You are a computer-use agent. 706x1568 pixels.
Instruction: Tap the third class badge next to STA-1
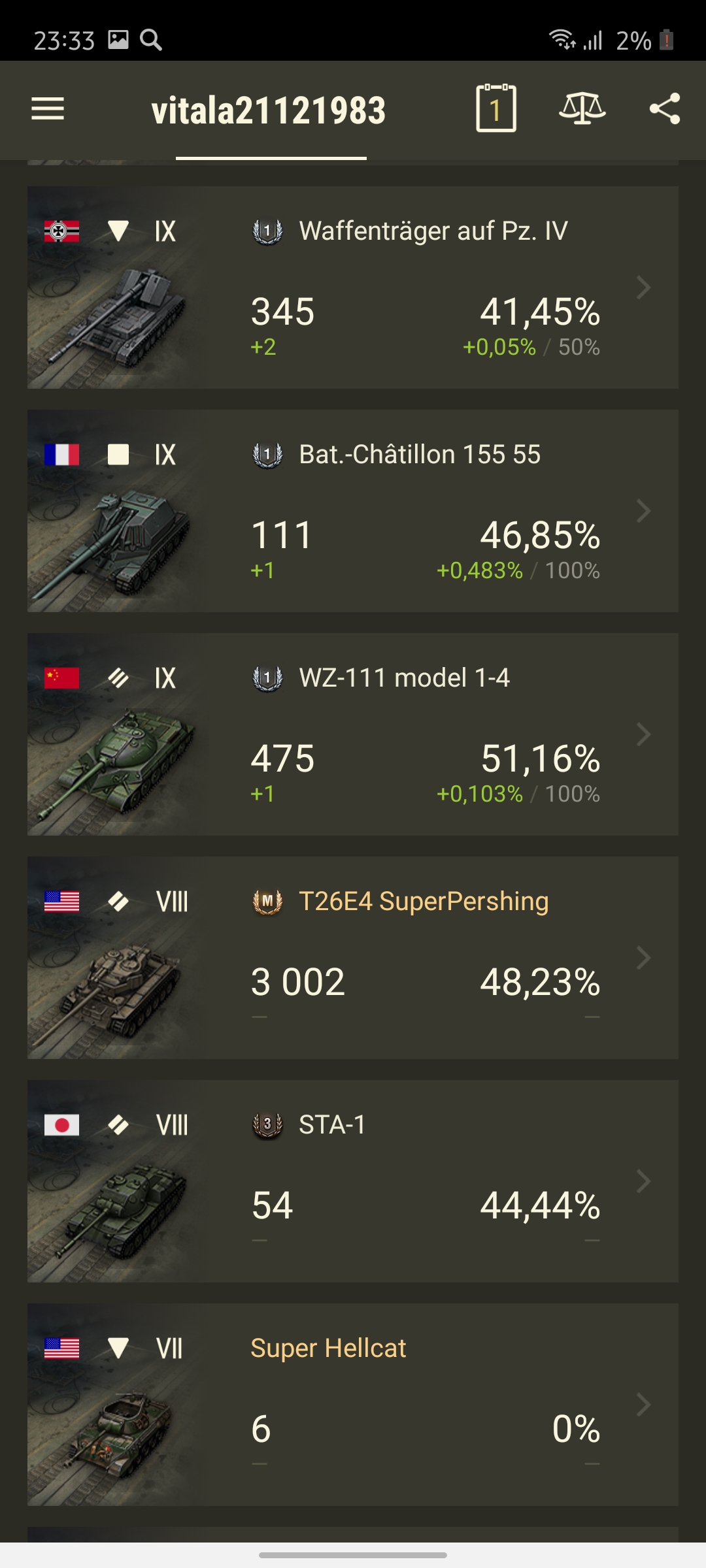click(267, 1126)
